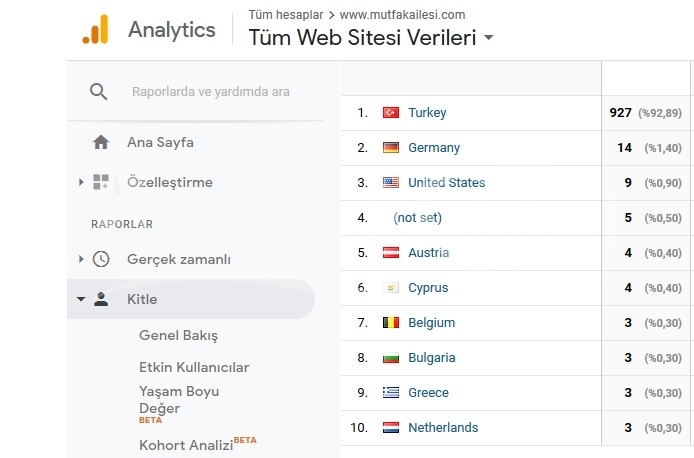Image resolution: width=694 pixels, height=458 pixels.
Task: Click the Google Analytics logo icon
Action: click(x=95, y=29)
